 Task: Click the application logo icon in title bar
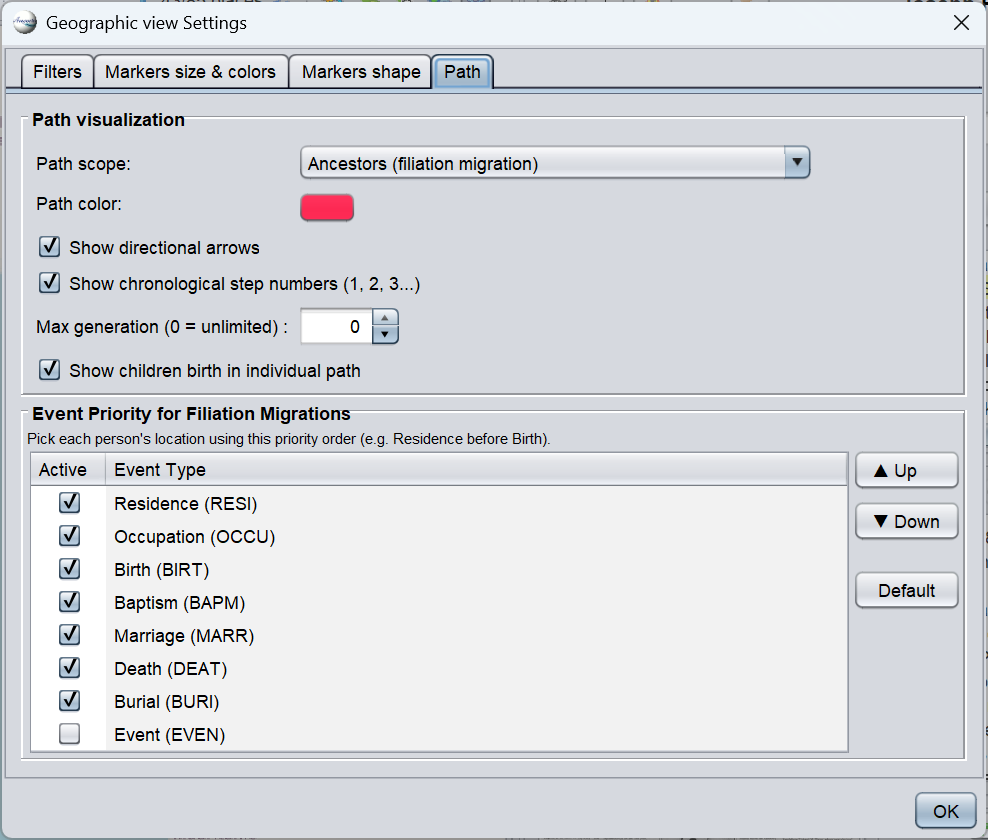tap(25, 23)
